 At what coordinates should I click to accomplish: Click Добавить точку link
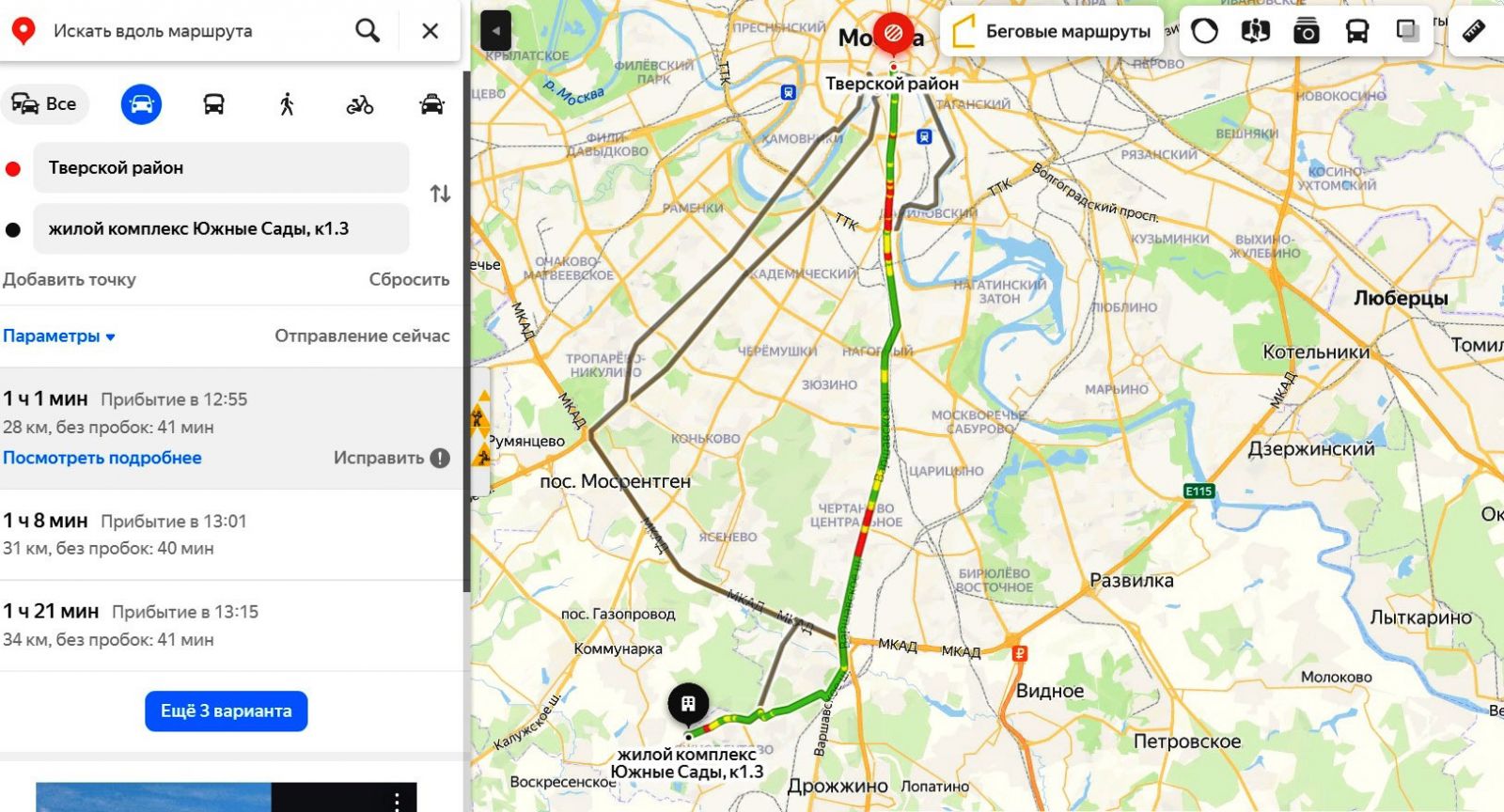[x=70, y=279]
